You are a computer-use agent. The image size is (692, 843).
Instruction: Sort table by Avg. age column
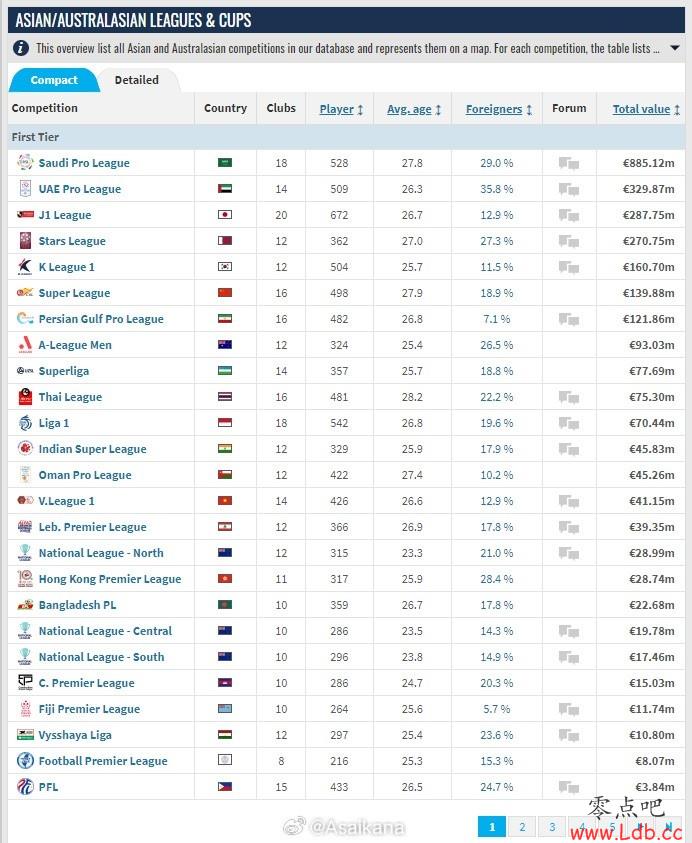click(414, 109)
